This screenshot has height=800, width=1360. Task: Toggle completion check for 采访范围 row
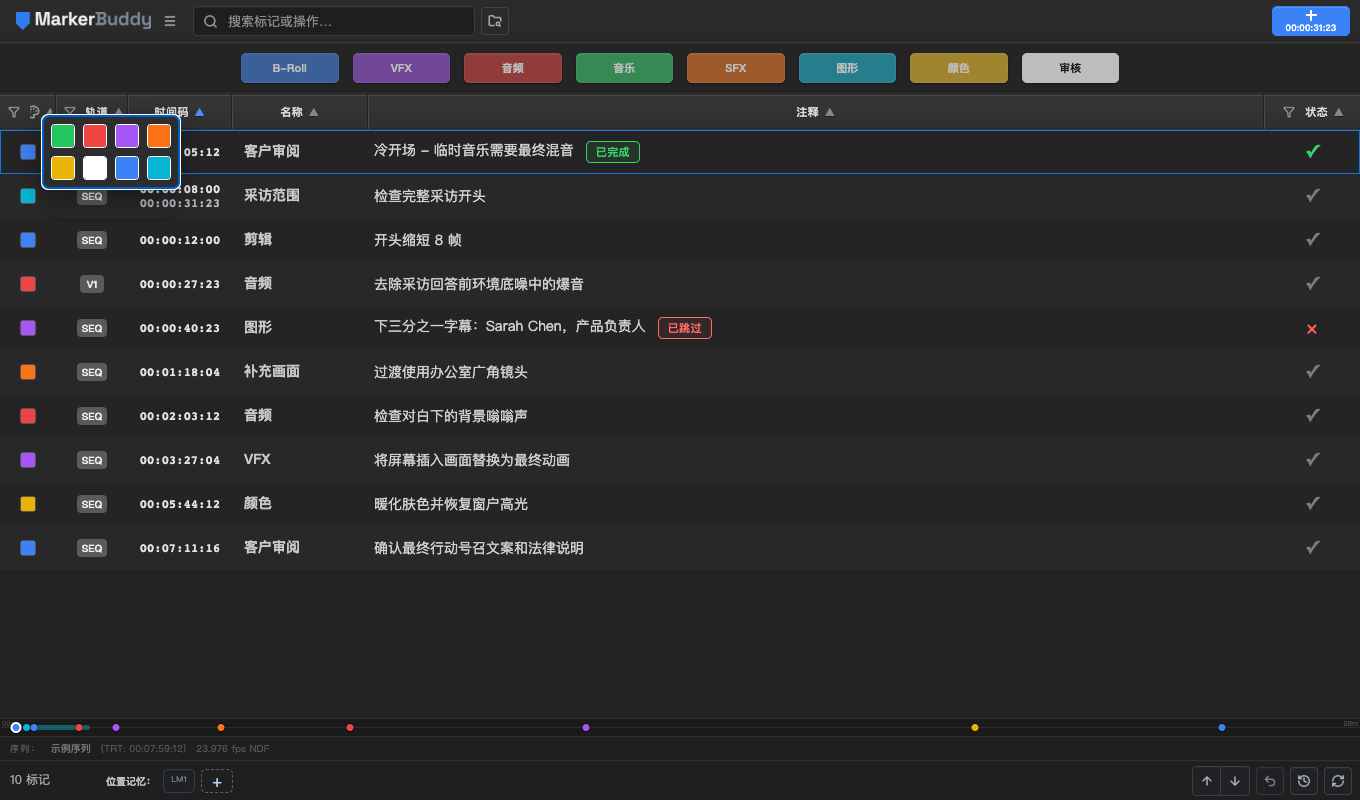1313,196
